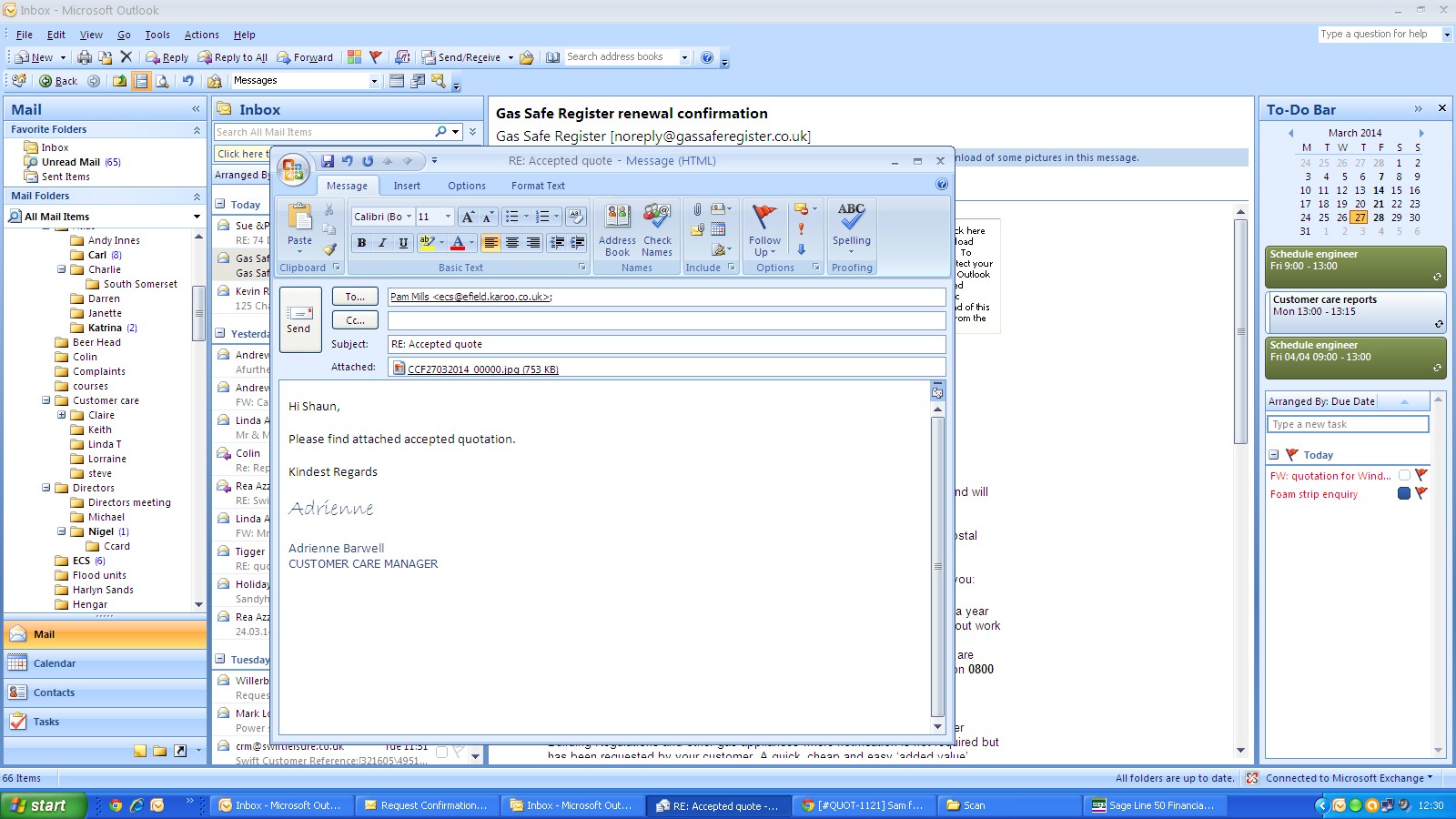Select the Format Painter brush icon
Viewport: 1456px width, 819px height.
[x=329, y=248]
